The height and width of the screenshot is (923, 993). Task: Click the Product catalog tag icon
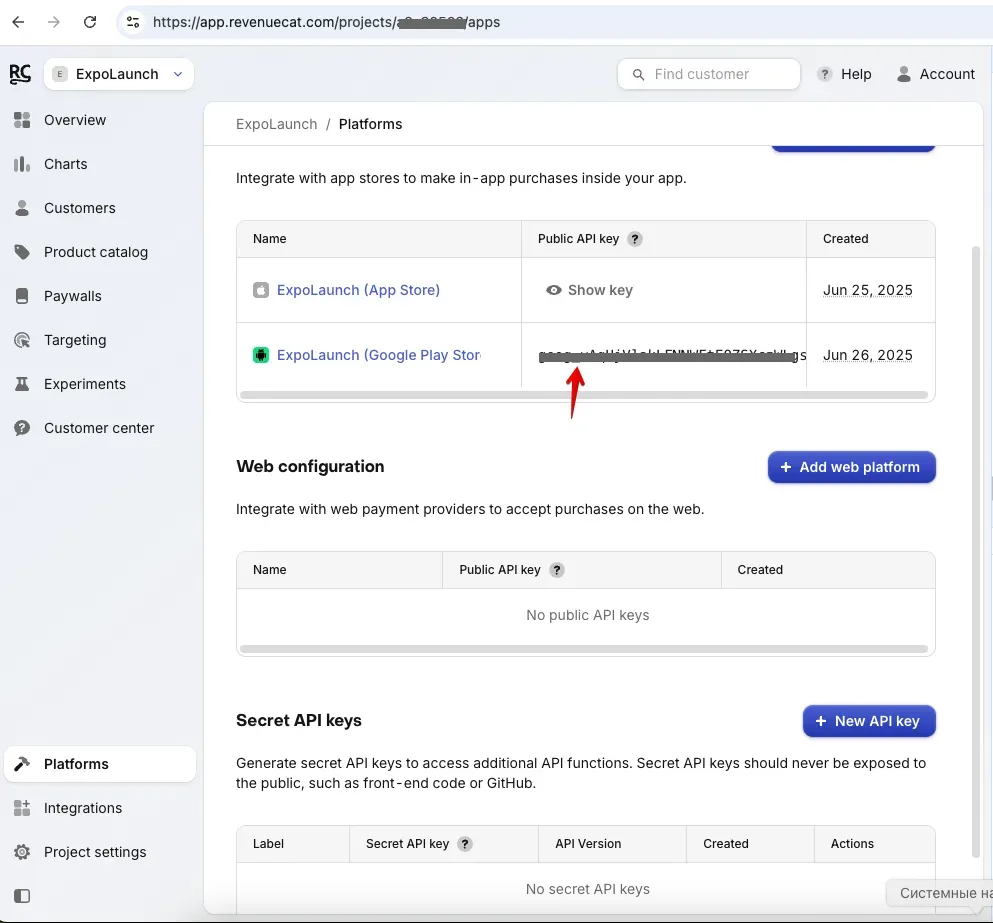coord(22,252)
